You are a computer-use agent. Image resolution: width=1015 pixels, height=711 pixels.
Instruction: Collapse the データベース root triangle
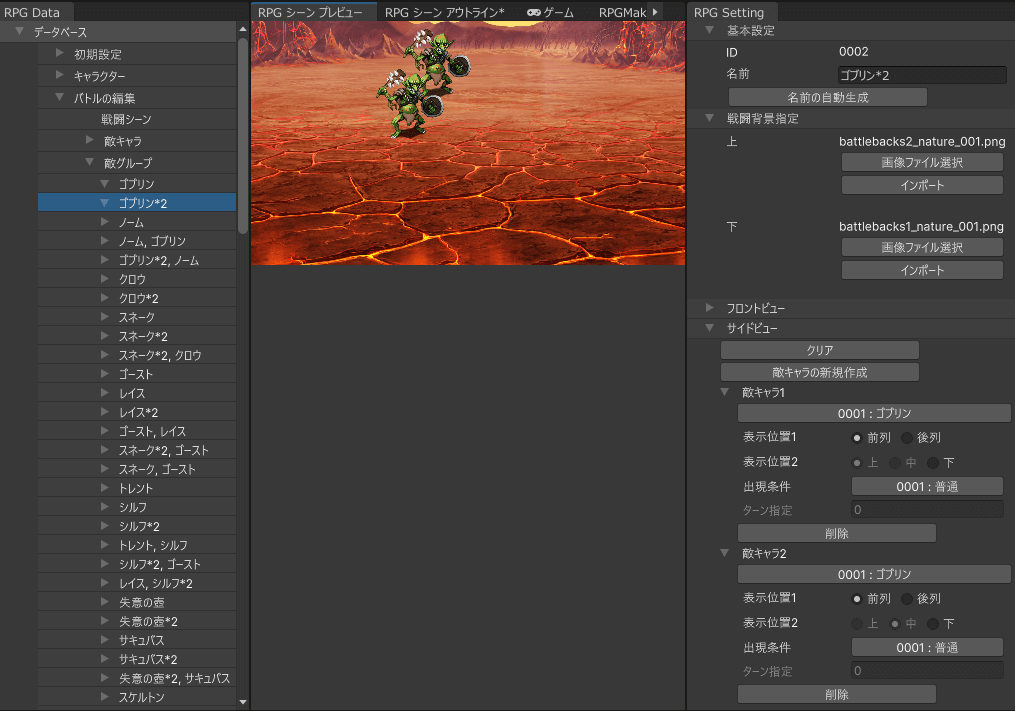click(20, 32)
